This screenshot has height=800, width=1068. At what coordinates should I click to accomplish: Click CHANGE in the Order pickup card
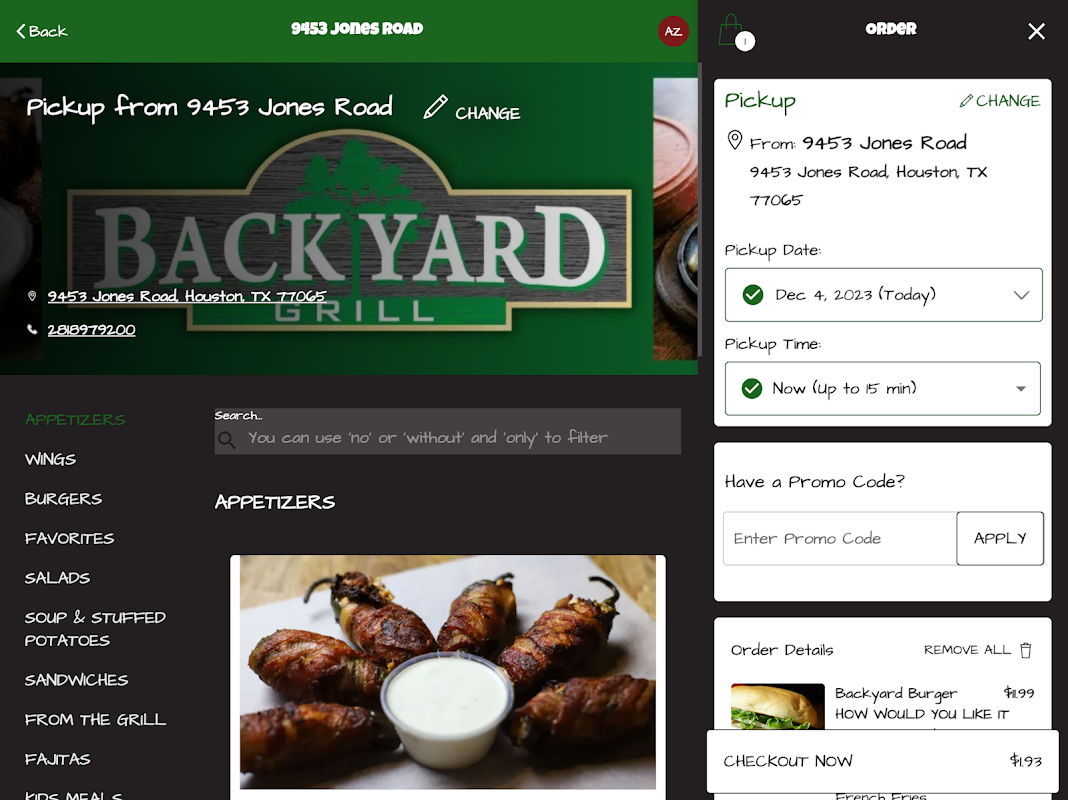pos(1000,101)
